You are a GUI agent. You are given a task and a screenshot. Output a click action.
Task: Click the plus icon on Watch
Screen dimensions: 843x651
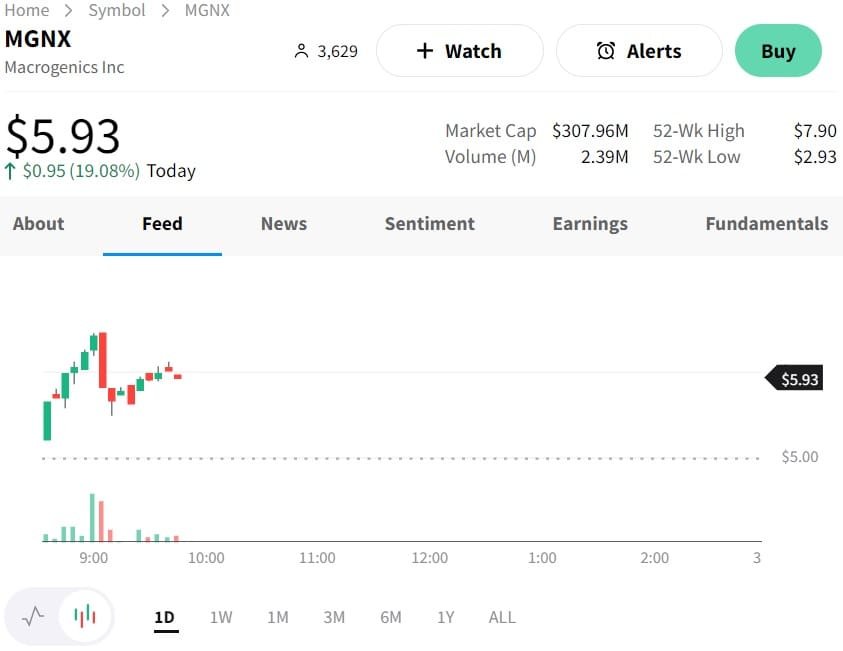(x=424, y=51)
